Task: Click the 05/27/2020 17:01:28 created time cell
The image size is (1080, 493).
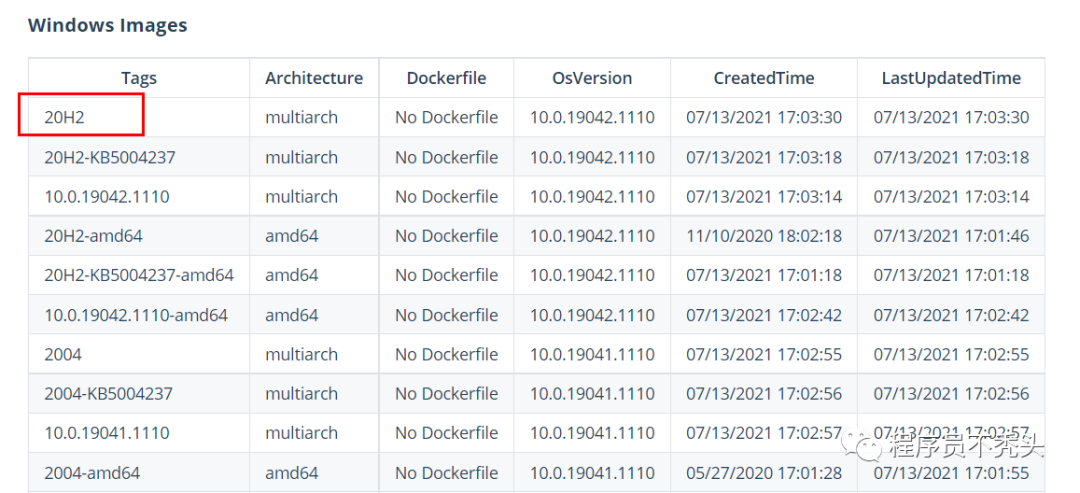Action: tap(764, 473)
